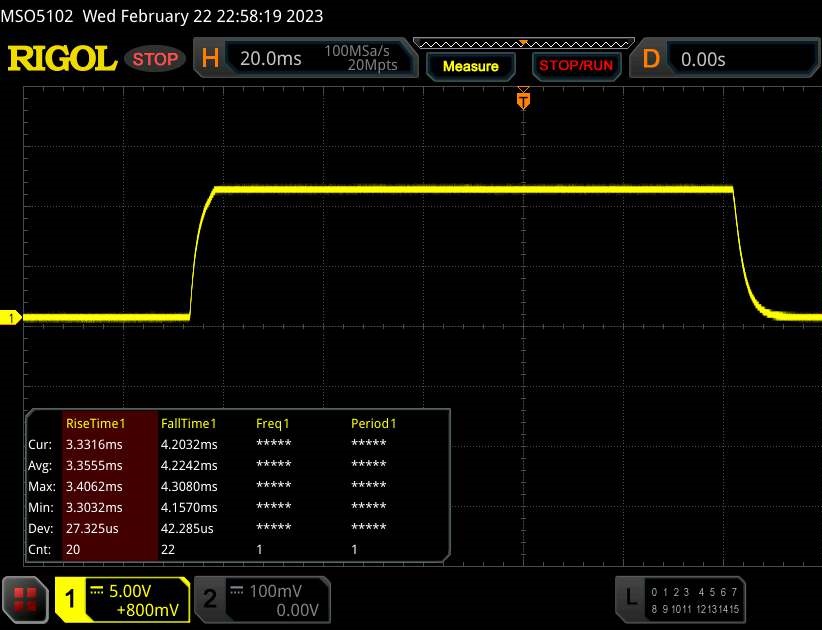Image resolution: width=822 pixels, height=630 pixels.
Task: Click the FallTime1 count value 22
Action: point(168,549)
